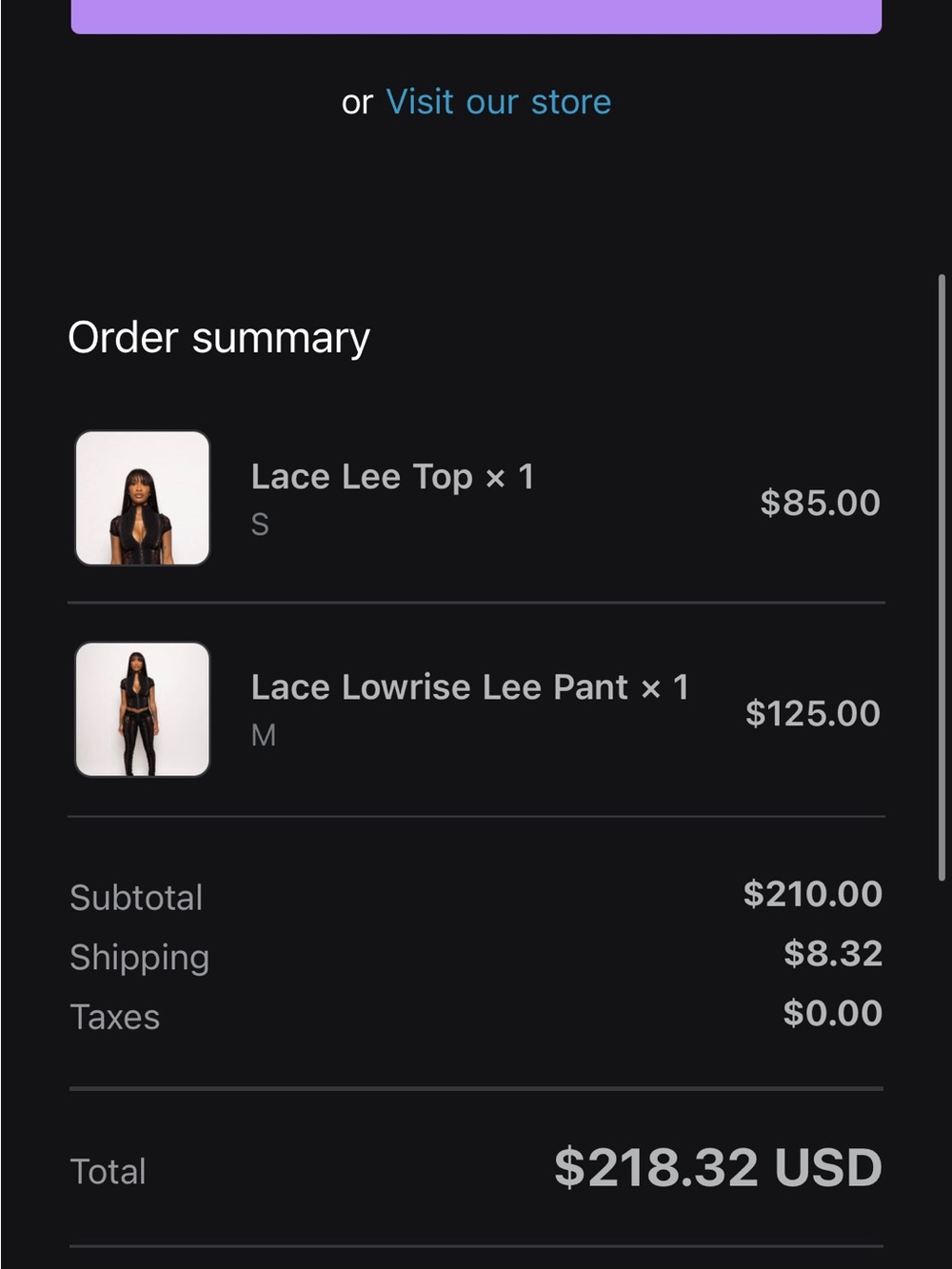Click the Shipping label
Viewport: 952px width, 1269px height.
139,958
